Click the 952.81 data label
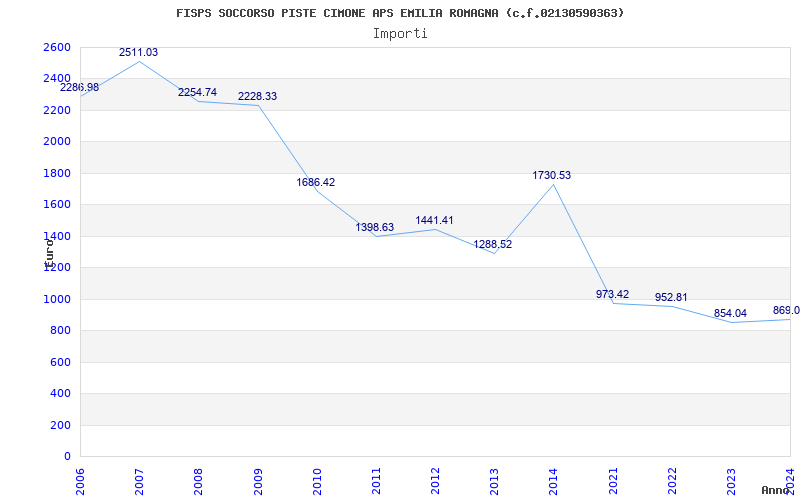Image resolution: width=800 pixels, height=500 pixels. coord(671,297)
